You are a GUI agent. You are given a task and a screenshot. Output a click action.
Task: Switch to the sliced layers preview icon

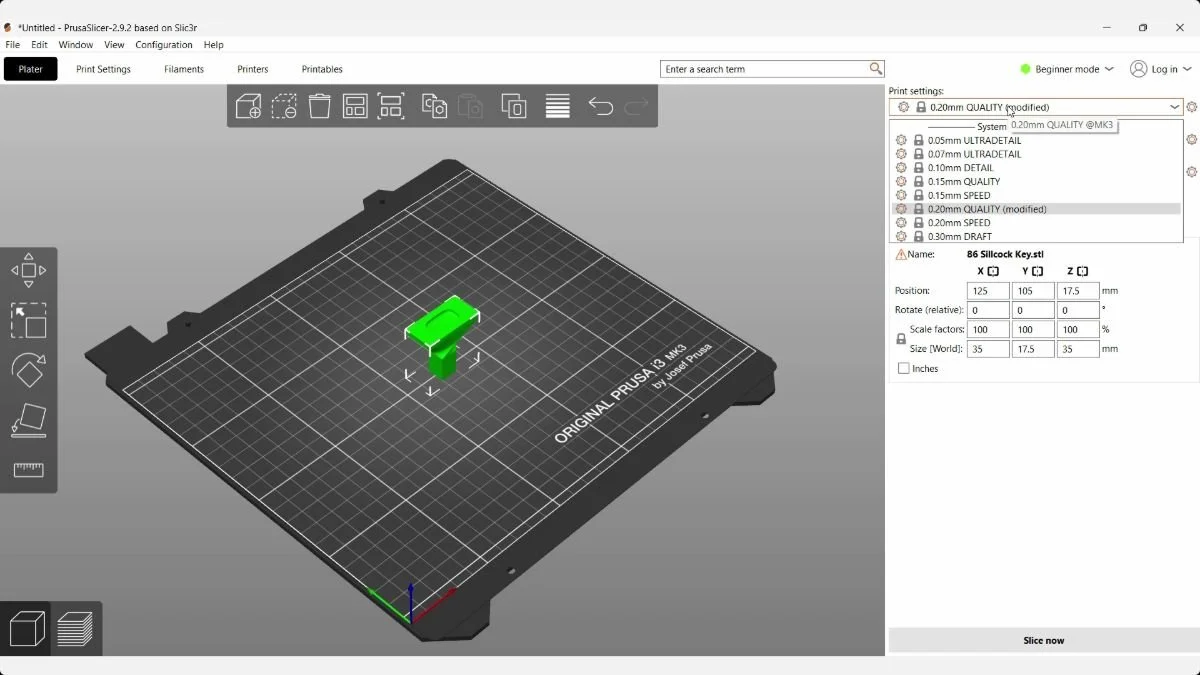(75, 629)
